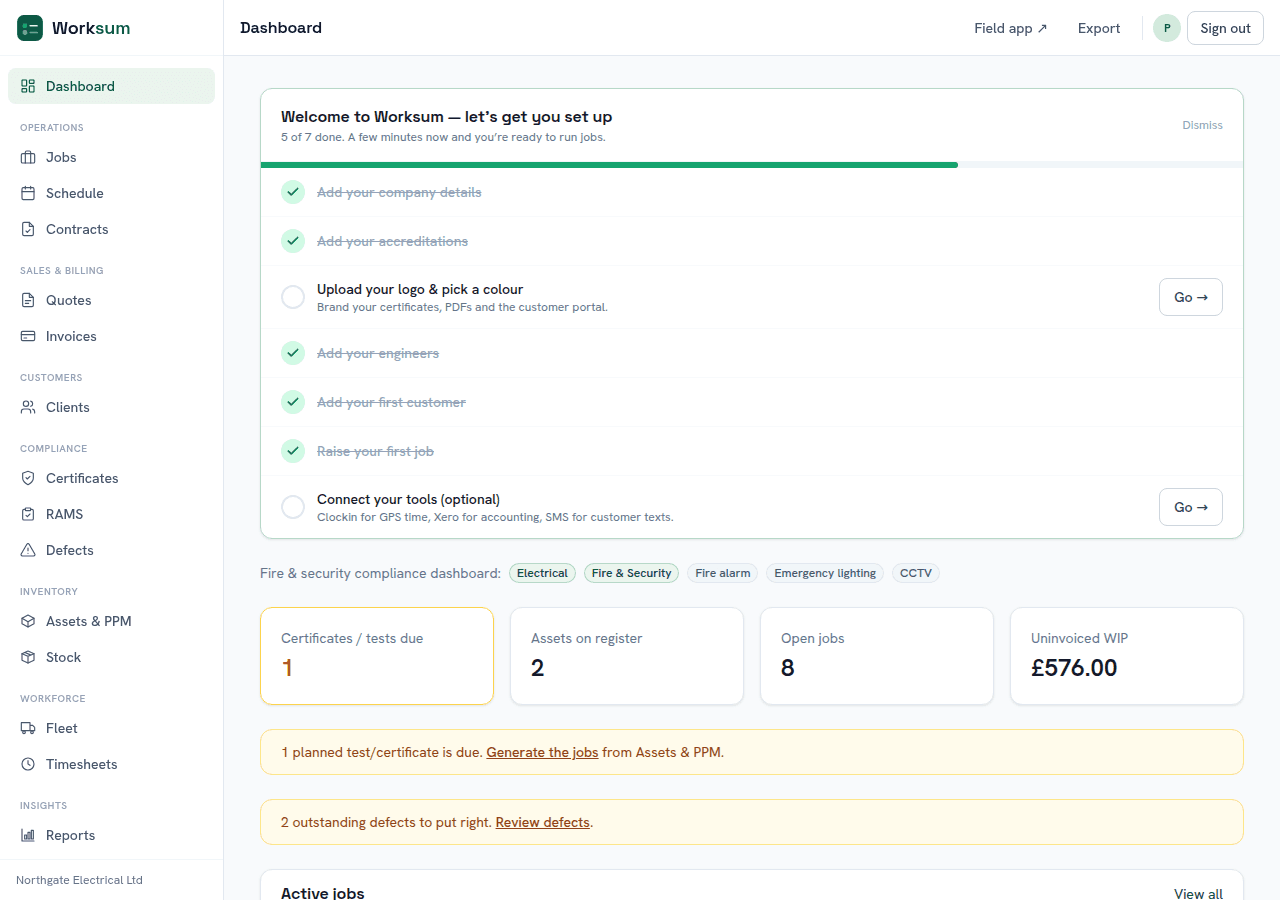
Task: Tick the circle for Upload your logo
Action: pos(293,297)
